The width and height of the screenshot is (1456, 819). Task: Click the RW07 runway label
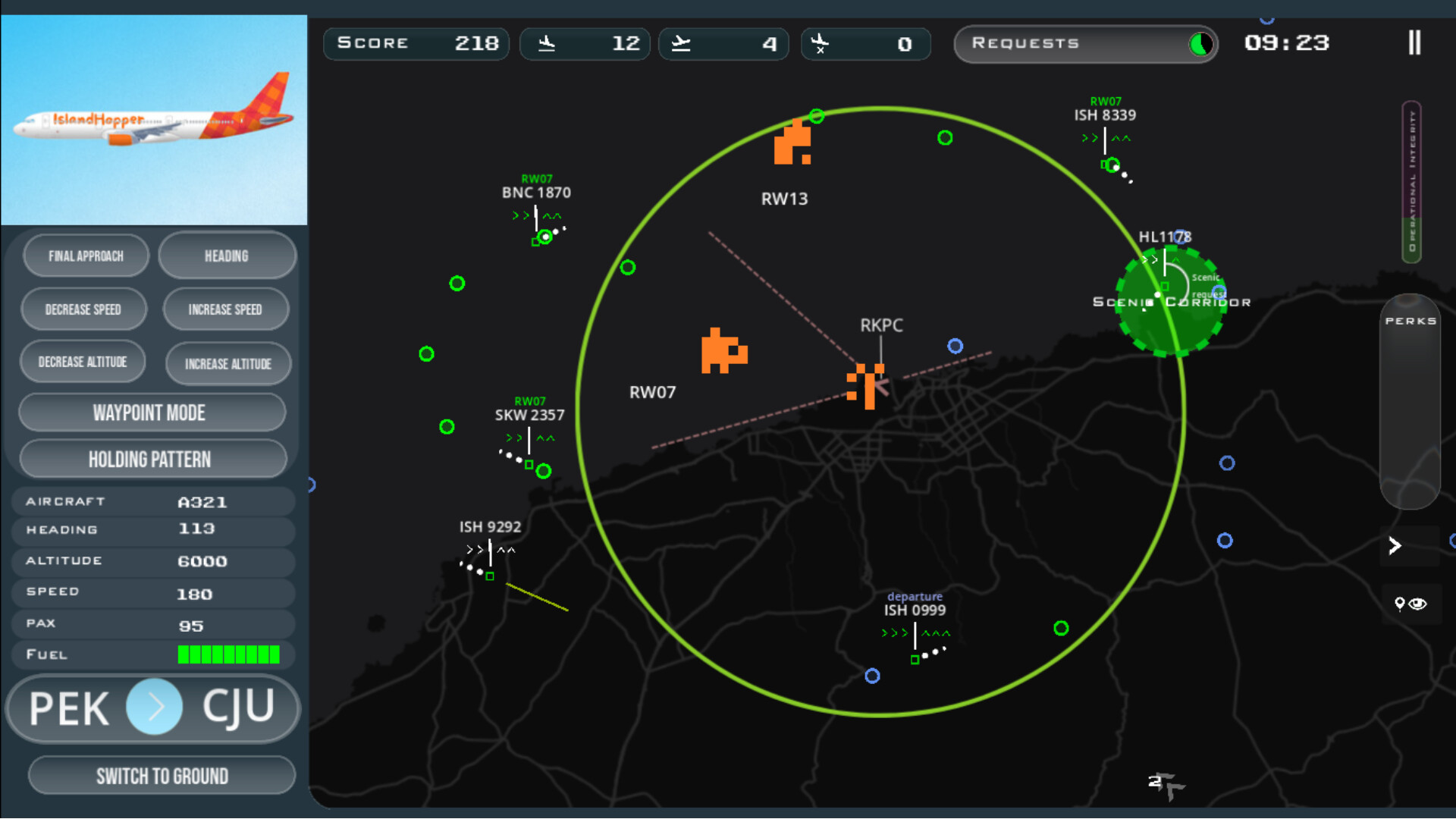[652, 392]
